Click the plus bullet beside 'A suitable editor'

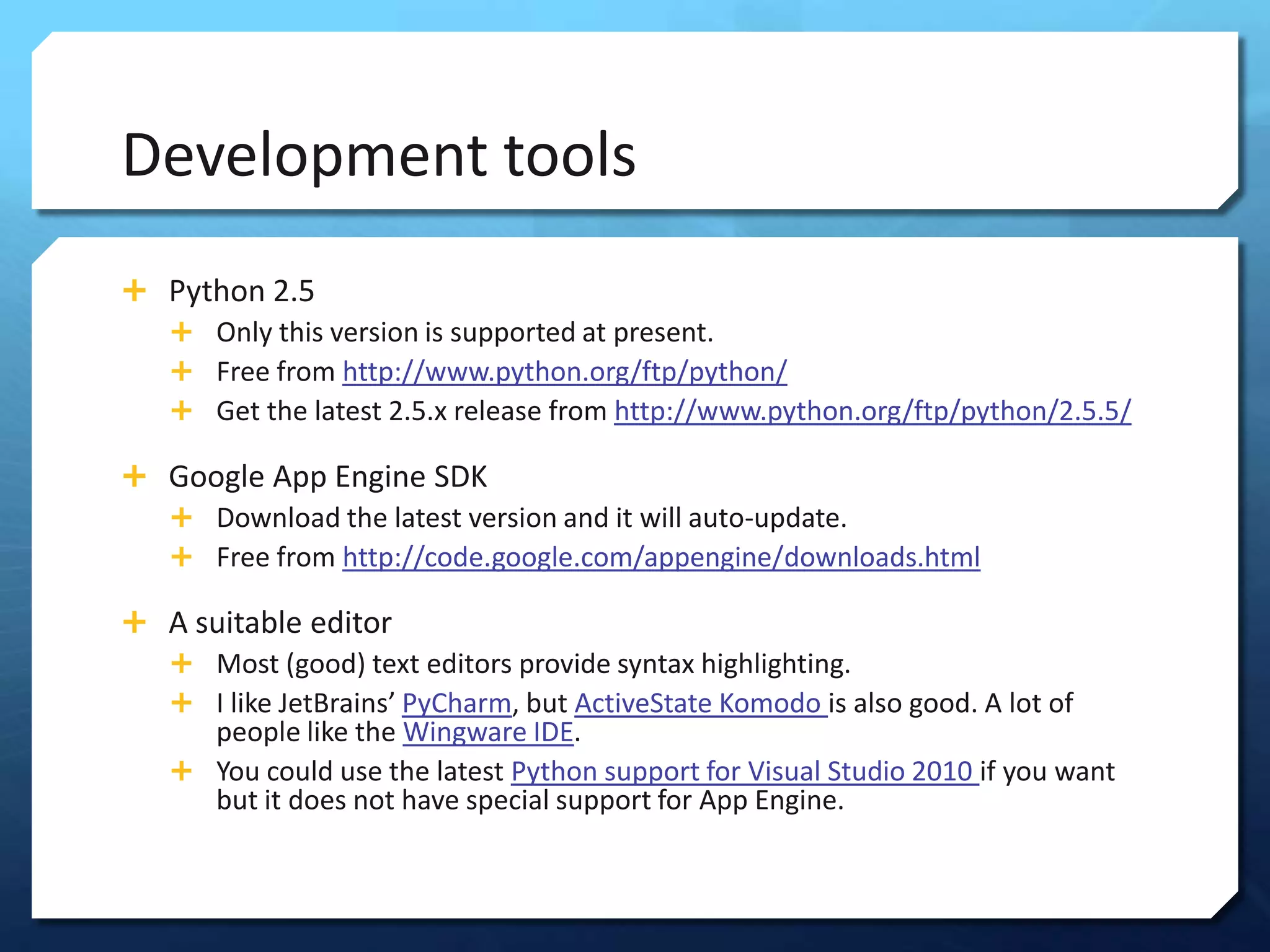[x=135, y=622]
